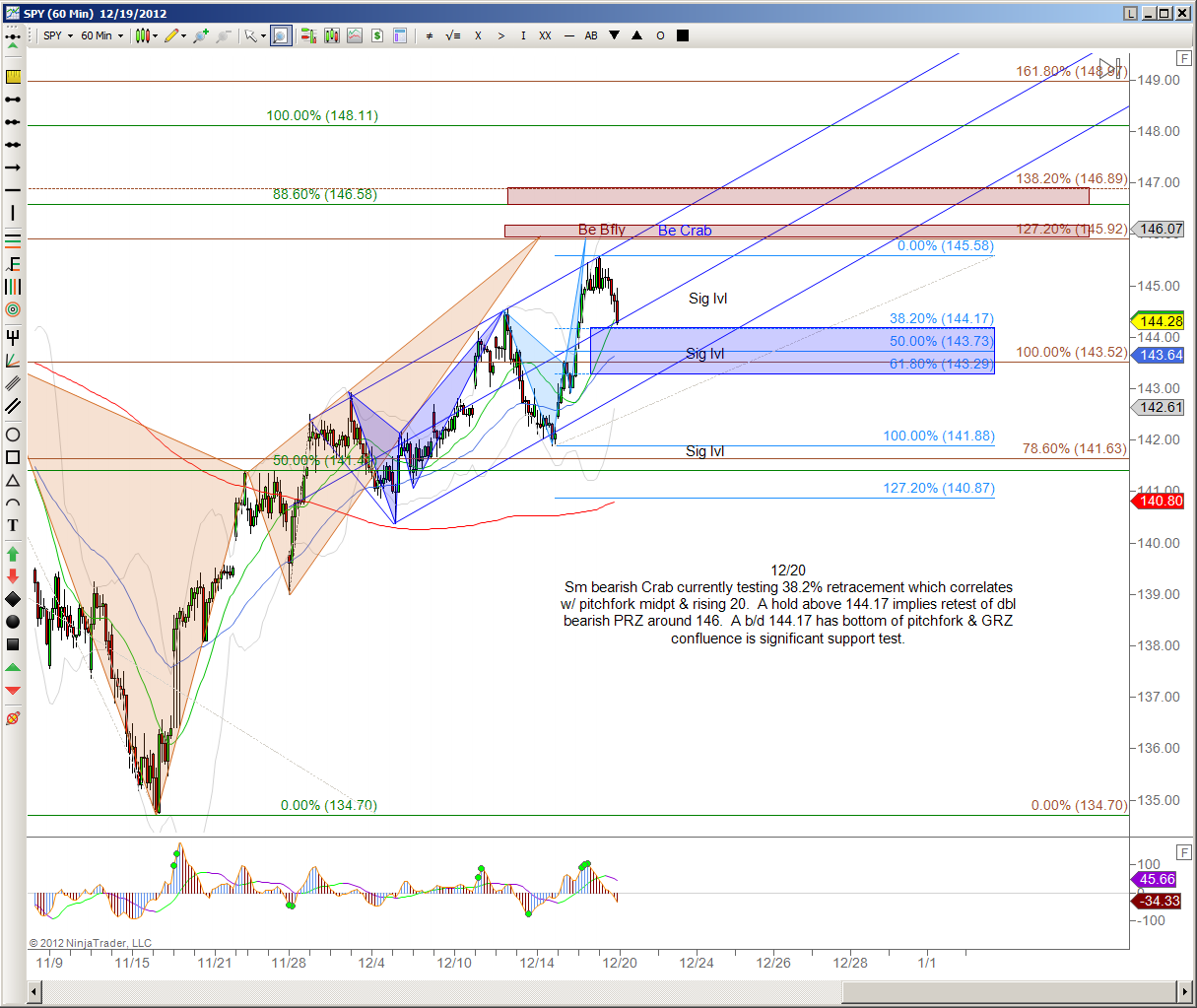Toggle the zoom magnifier tool
The width and height of the screenshot is (1197, 1008).
tap(281, 35)
